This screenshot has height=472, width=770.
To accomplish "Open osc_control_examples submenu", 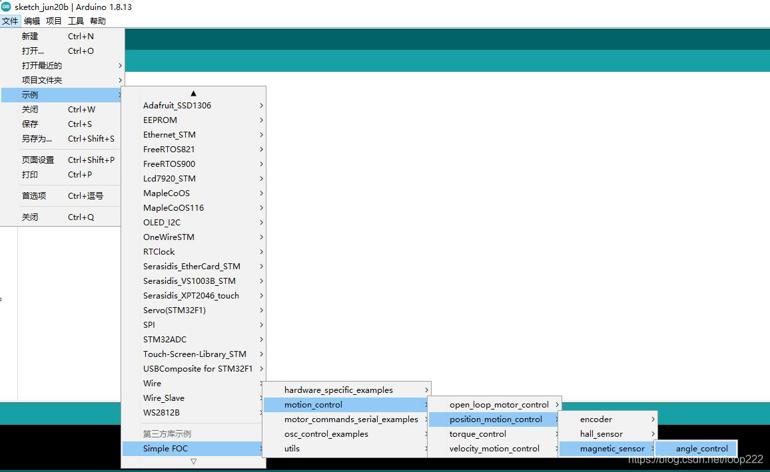I will point(347,434).
